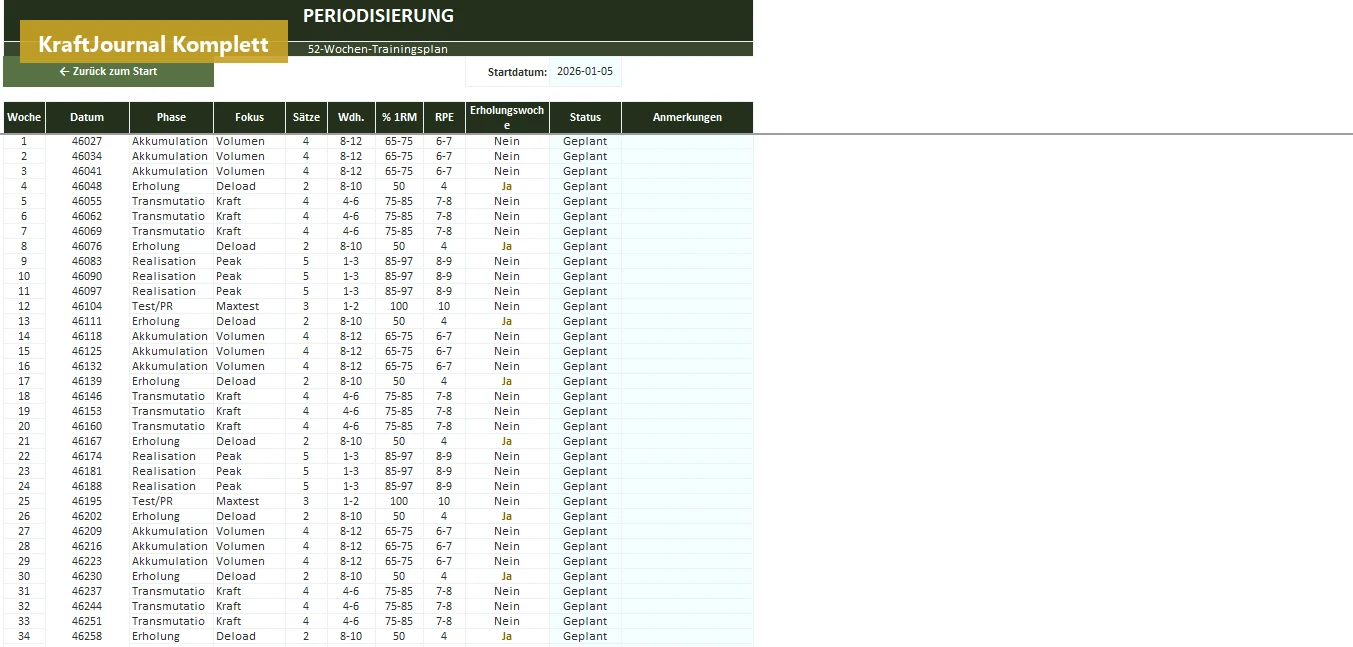Select the Test/PR phase cell in week 12
Viewport: 1353px width, 647px height.
tap(171, 306)
